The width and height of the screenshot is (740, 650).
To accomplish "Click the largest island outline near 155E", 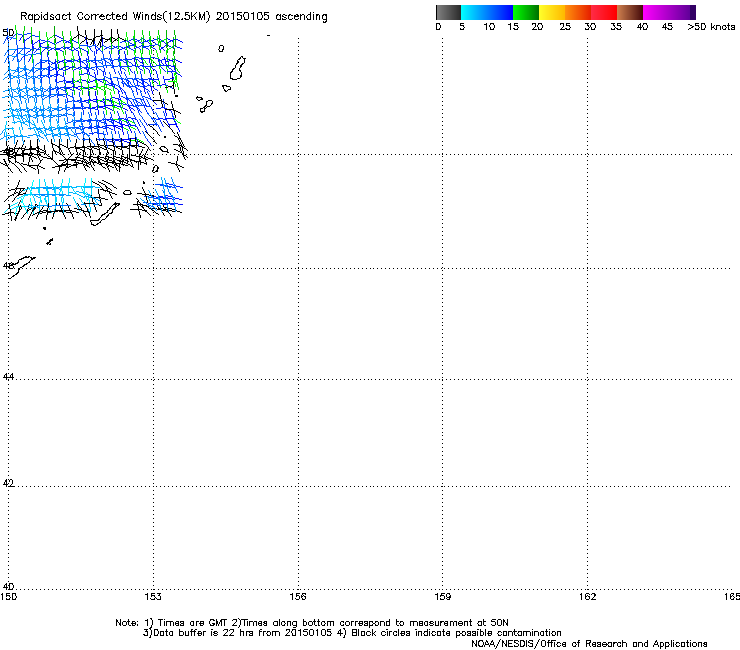I will (x=237, y=68).
